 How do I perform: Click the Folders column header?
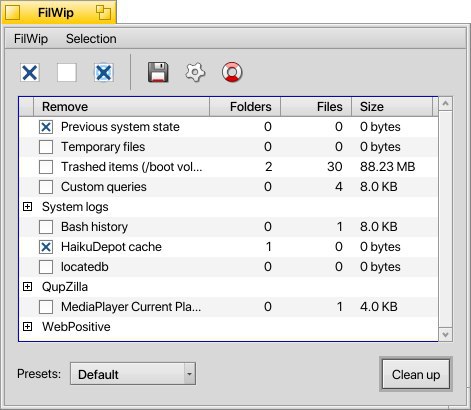[245, 107]
